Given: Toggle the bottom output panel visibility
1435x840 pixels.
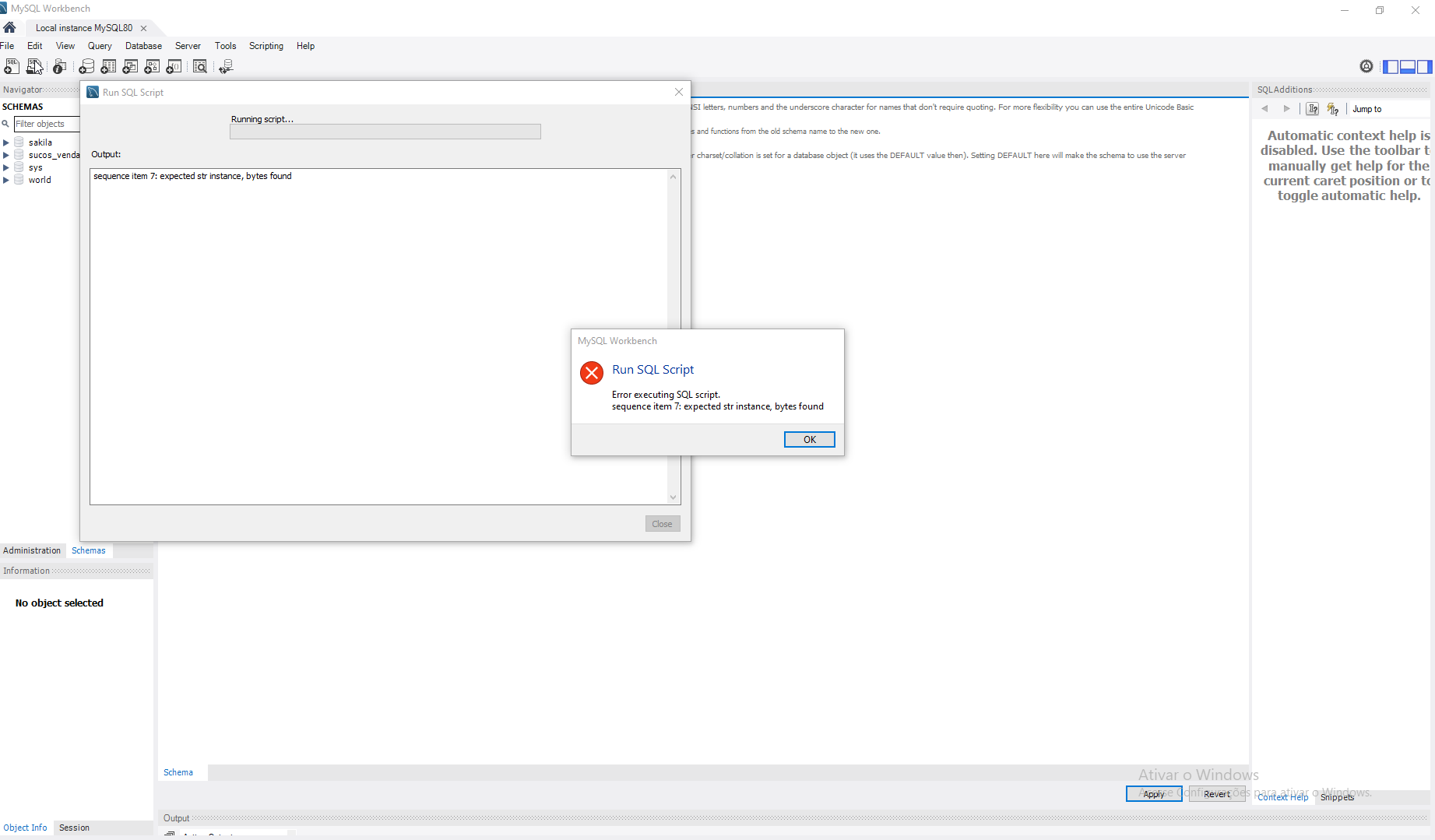Looking at the screenshot, I should point(1408,66).
